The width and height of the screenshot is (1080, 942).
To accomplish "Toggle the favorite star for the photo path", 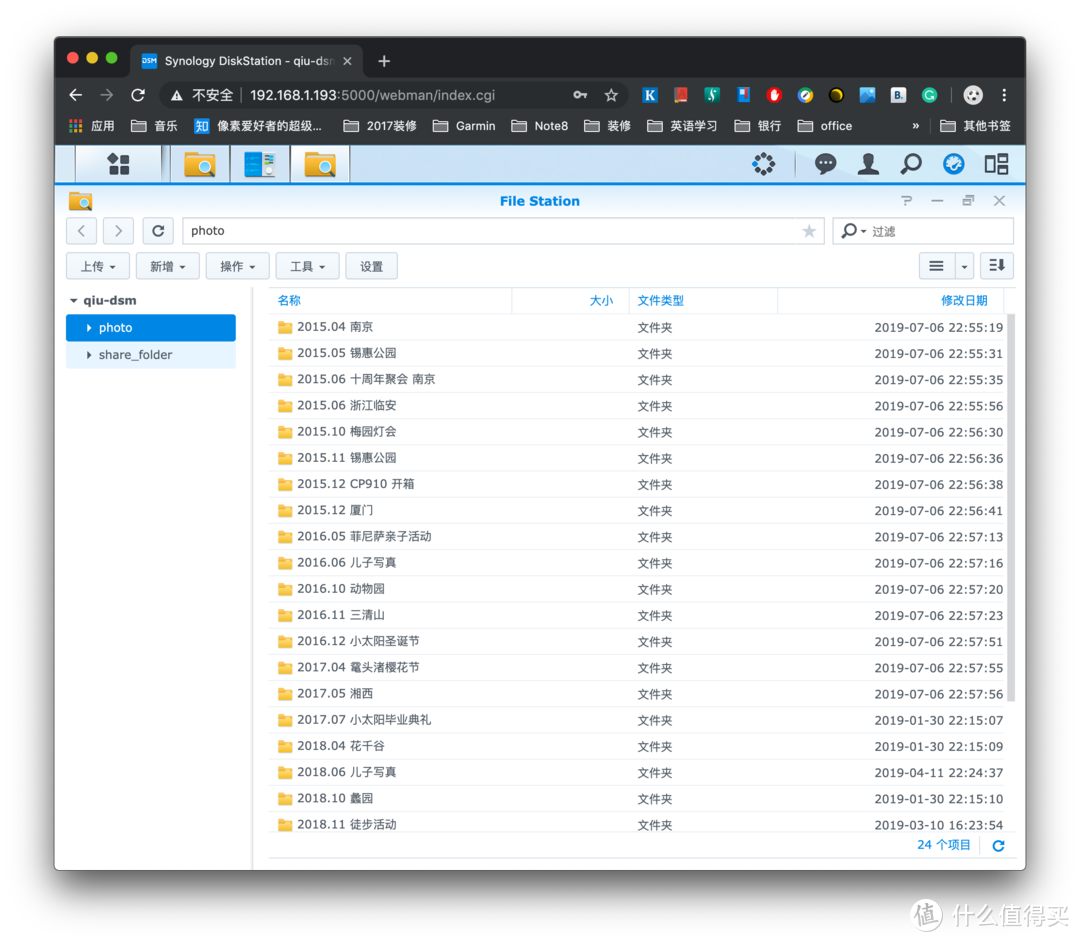I will point(808,230).
